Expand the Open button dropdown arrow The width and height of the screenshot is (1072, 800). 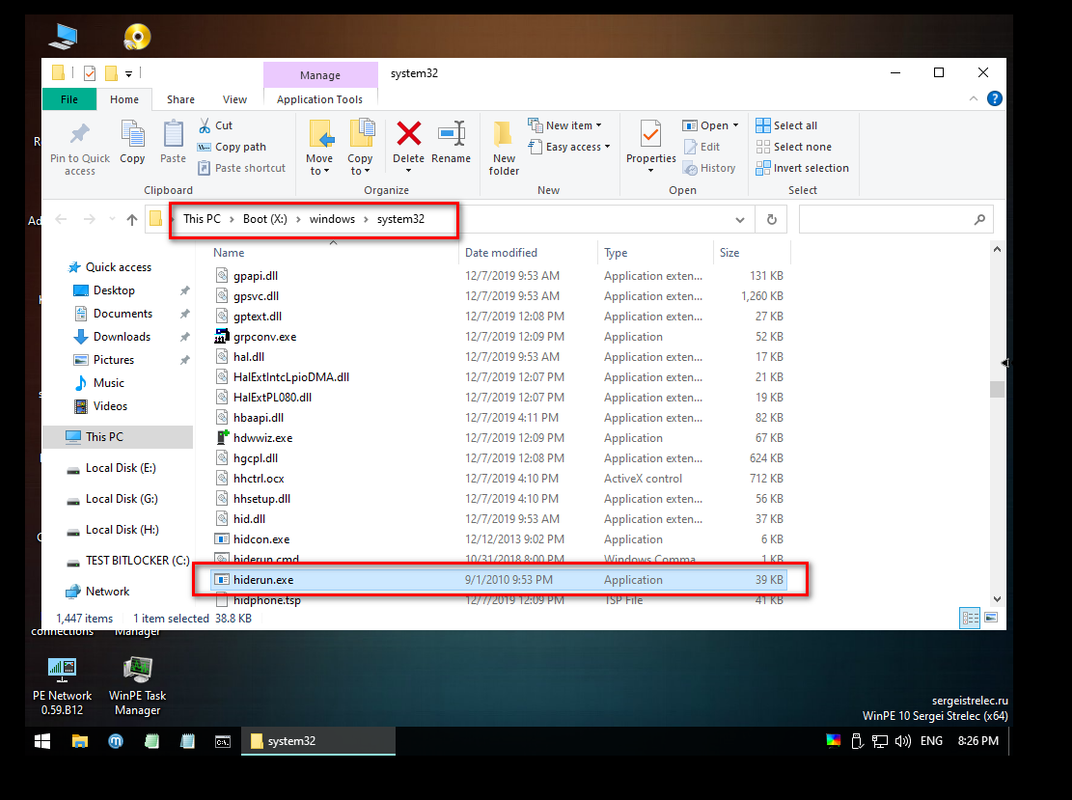(x=736, y=126)
